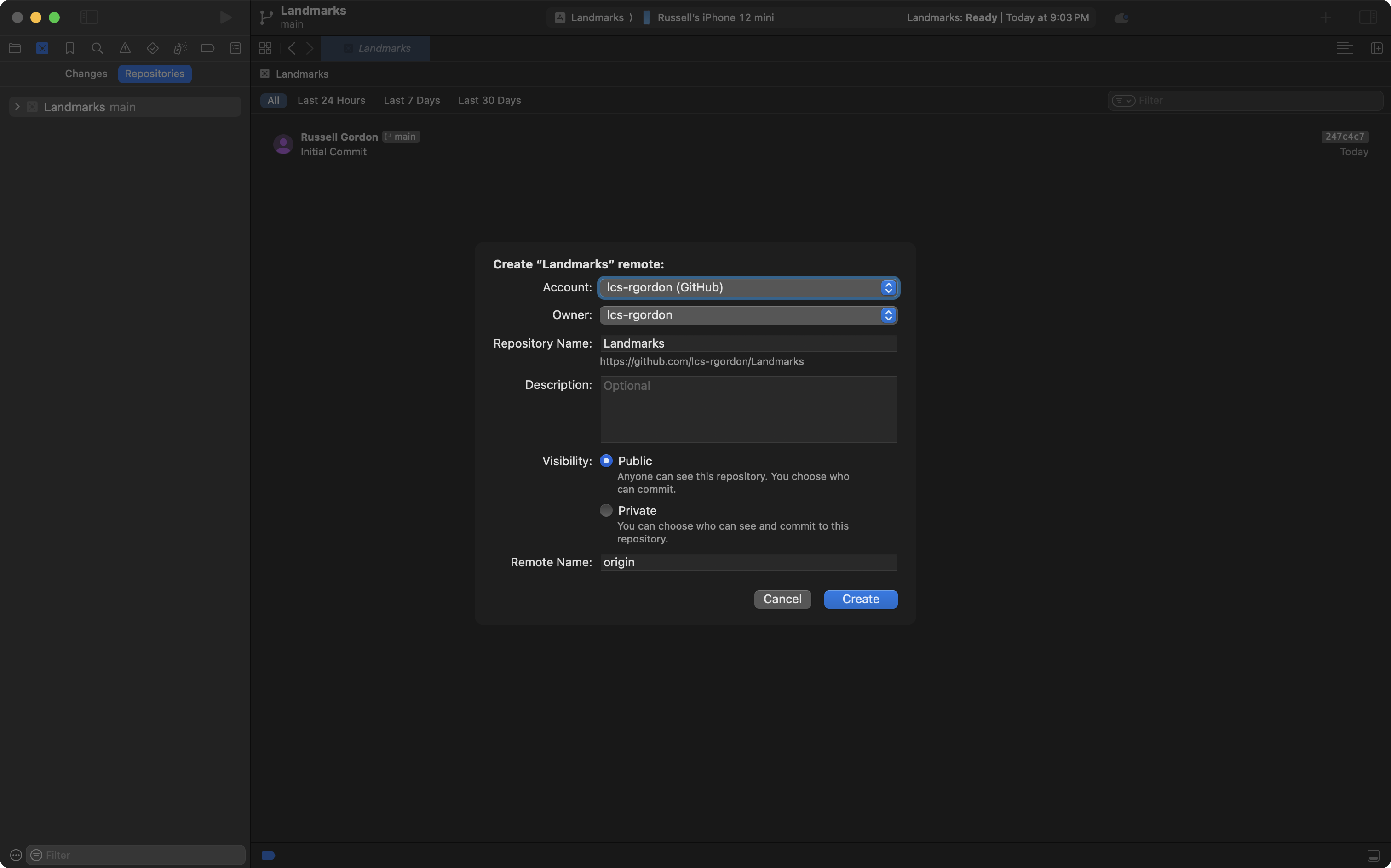Switch to the Changes tab
Image resolution: width=1391 pixels, height=868 pixels.
[86, 74]
